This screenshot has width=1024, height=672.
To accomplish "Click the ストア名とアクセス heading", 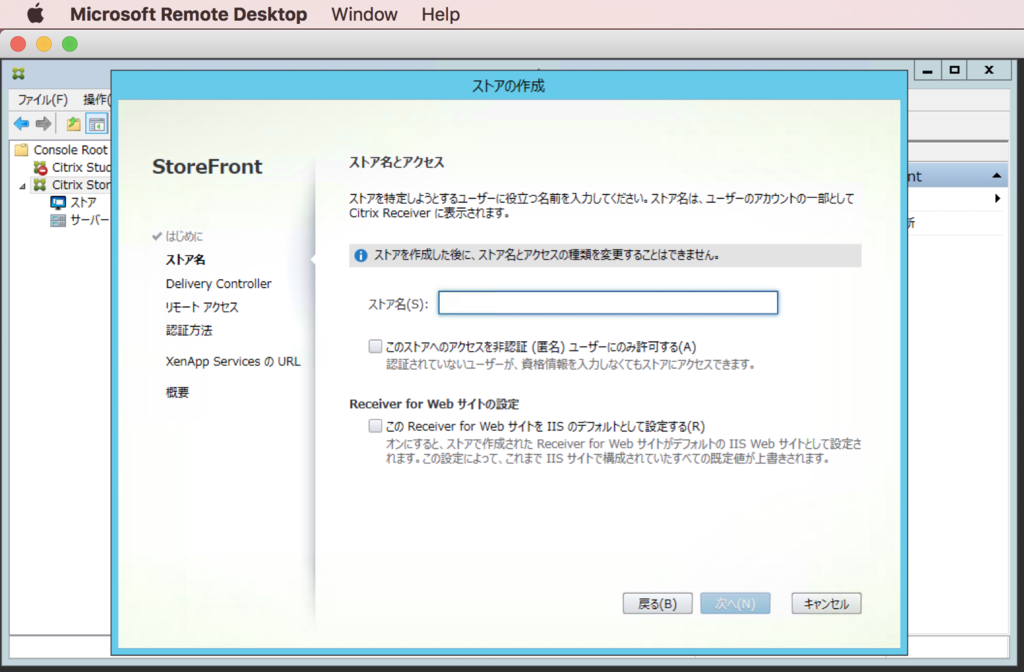I will point(396,163).
